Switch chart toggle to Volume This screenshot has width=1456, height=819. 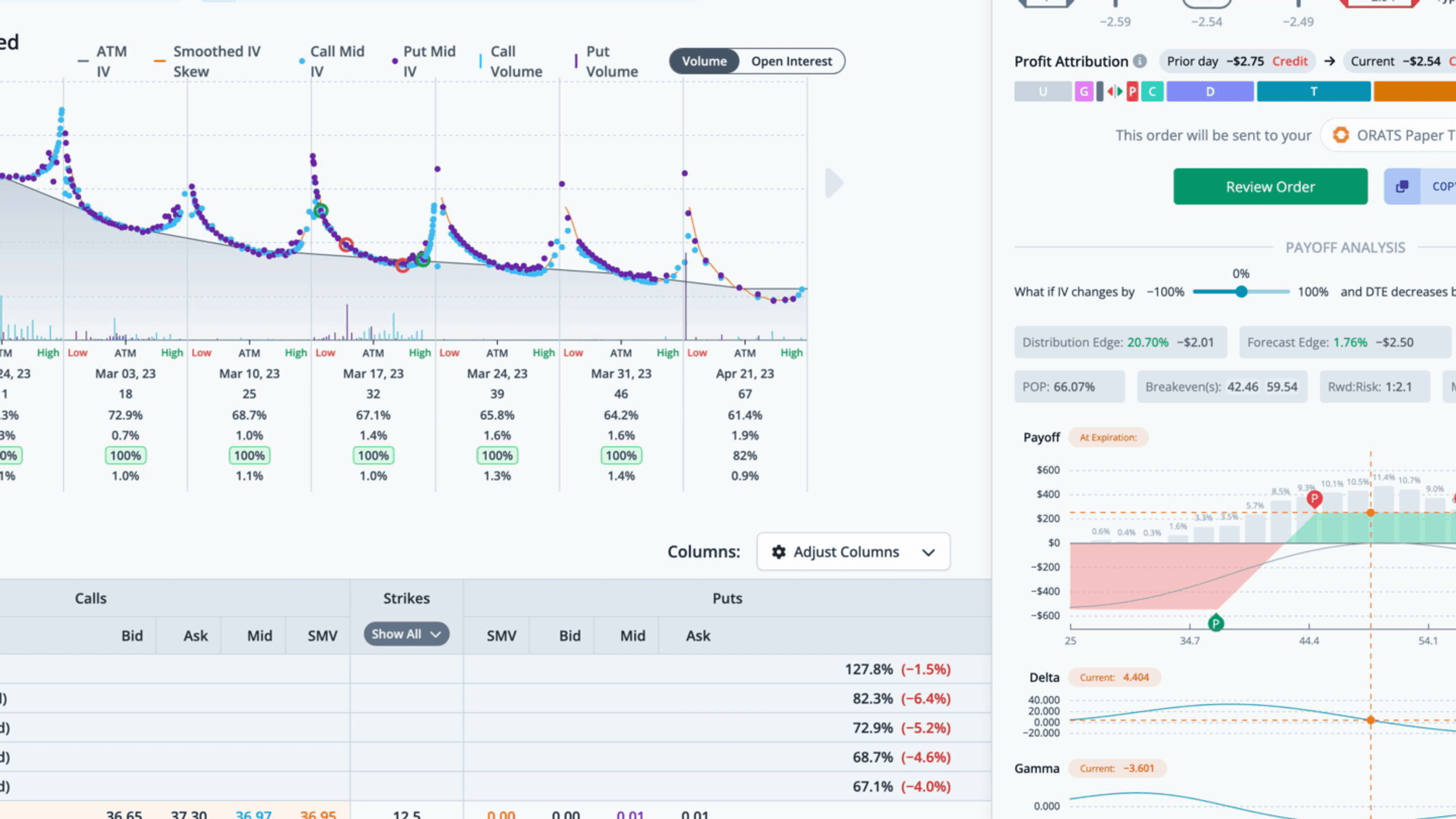tap(704, 61)
